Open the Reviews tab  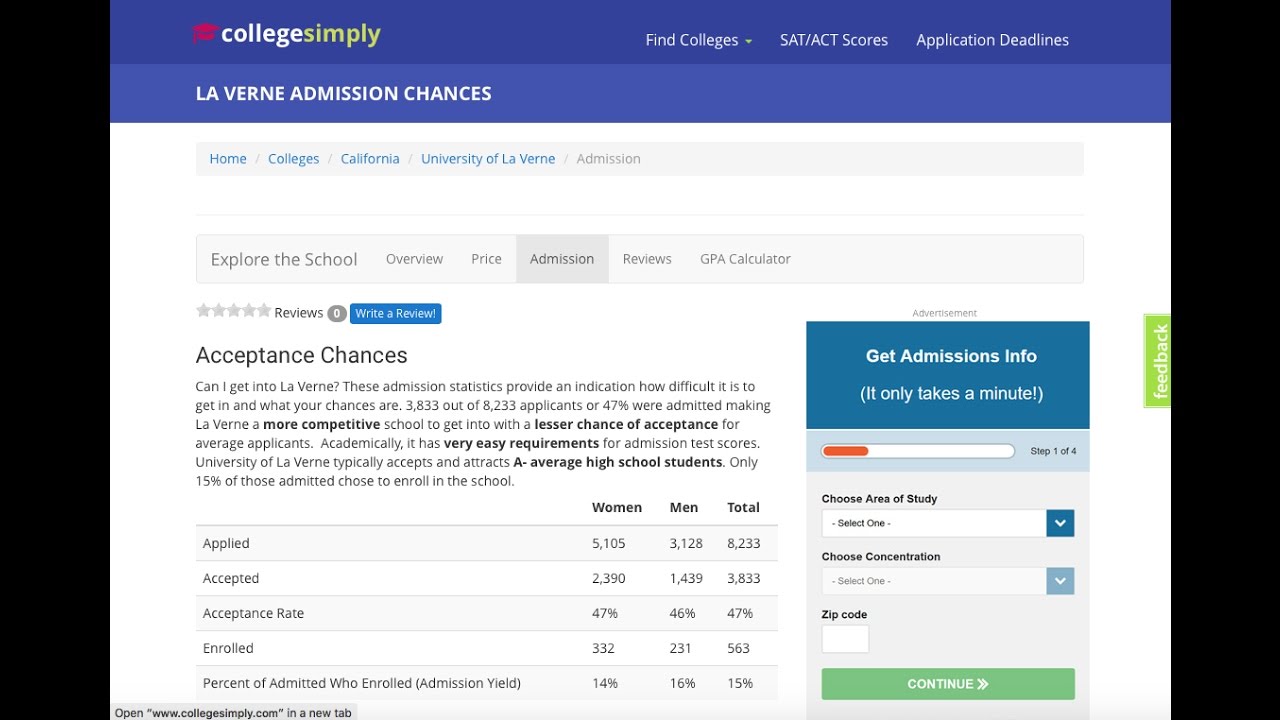(647, 259)
